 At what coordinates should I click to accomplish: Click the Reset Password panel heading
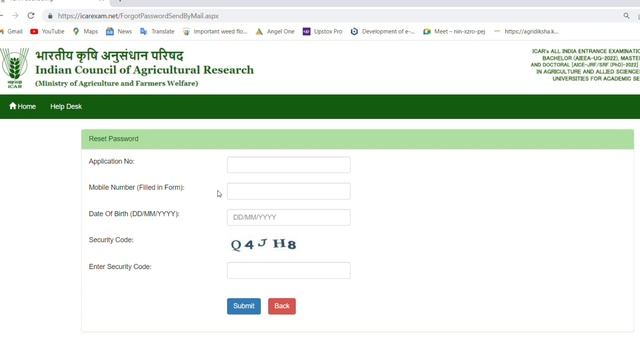pyautogui.click(x=358, y=139)
